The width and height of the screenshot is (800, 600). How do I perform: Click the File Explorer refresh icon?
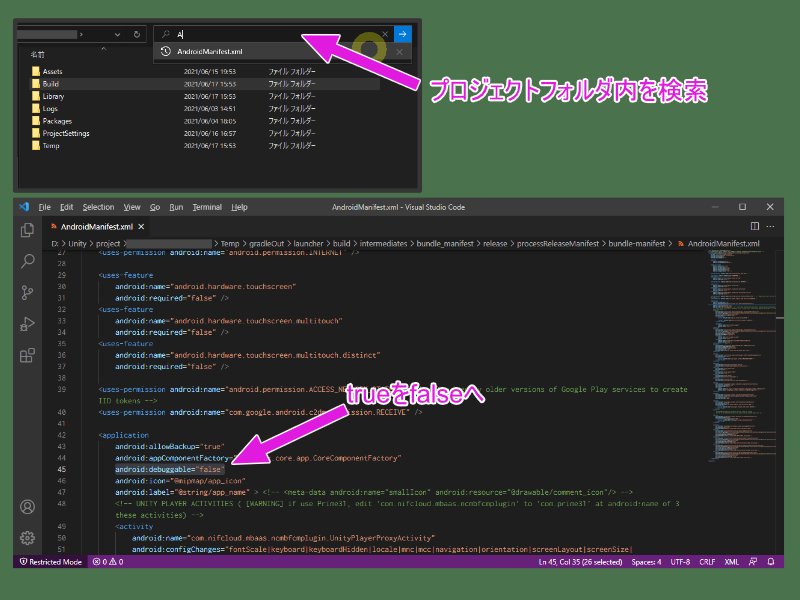click(137, 34)
